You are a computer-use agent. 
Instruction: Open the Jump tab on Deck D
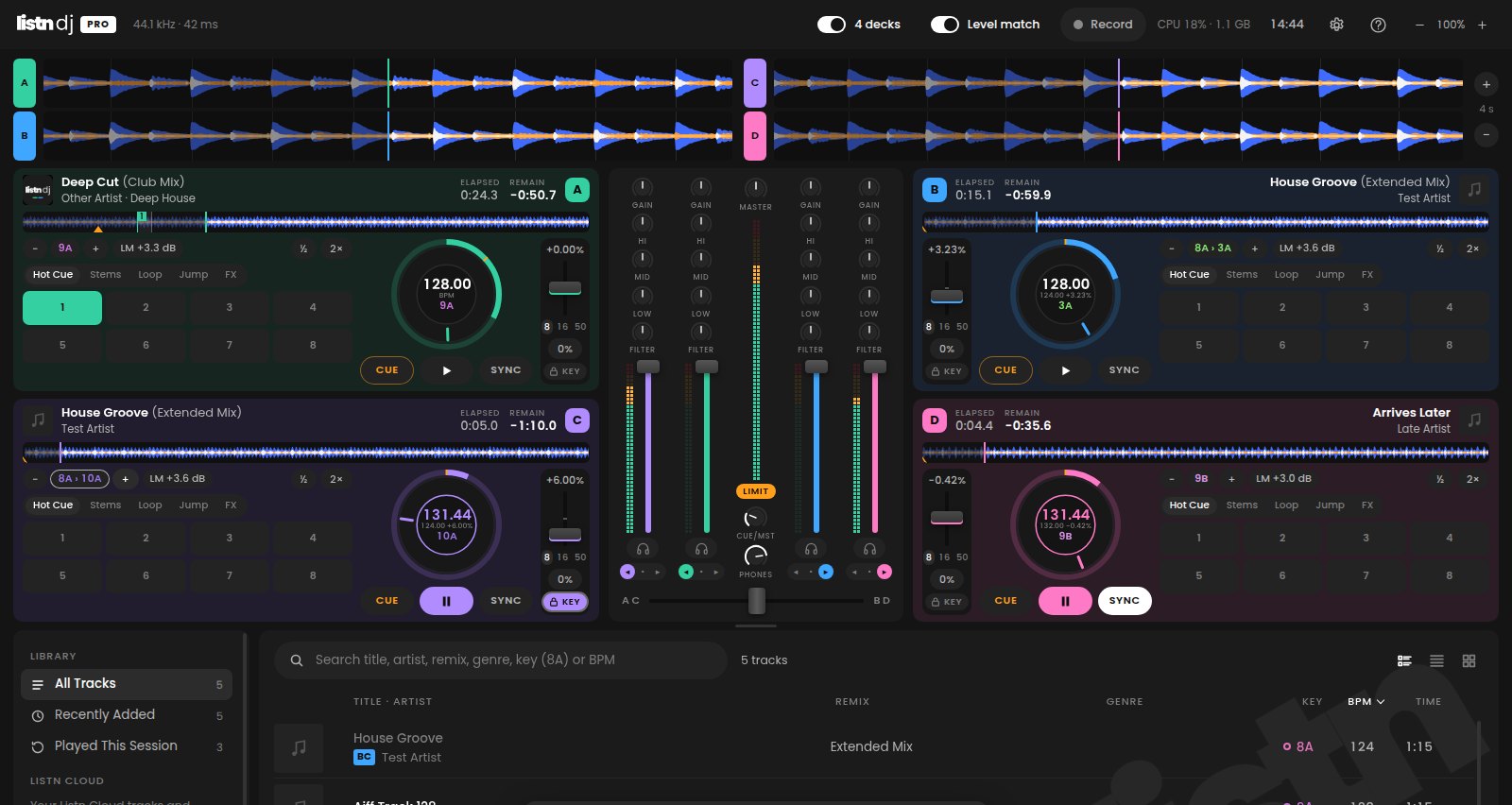pos(1330,505)
